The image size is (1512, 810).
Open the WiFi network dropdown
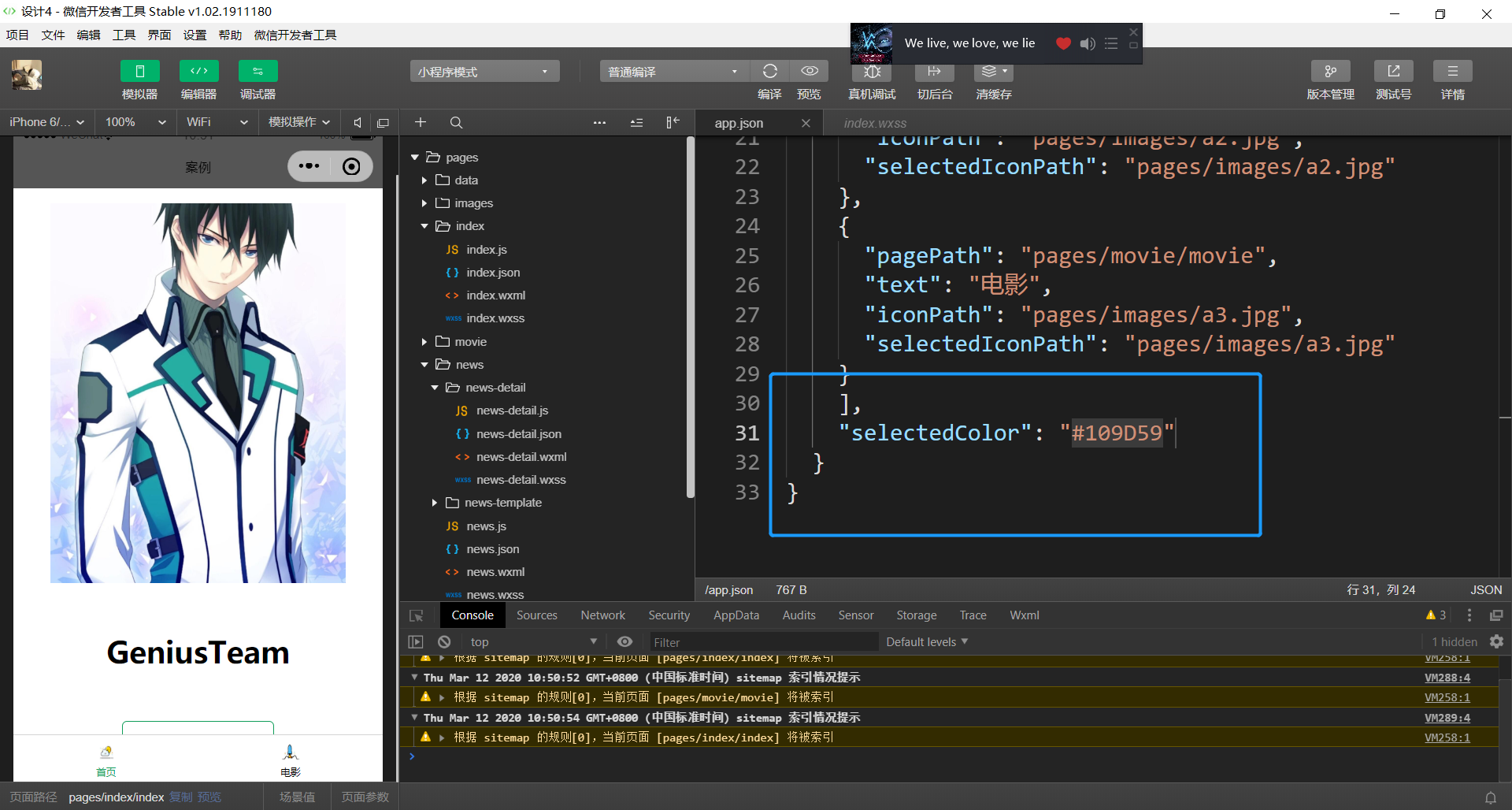pyautogui.click(x=216, y=122)
